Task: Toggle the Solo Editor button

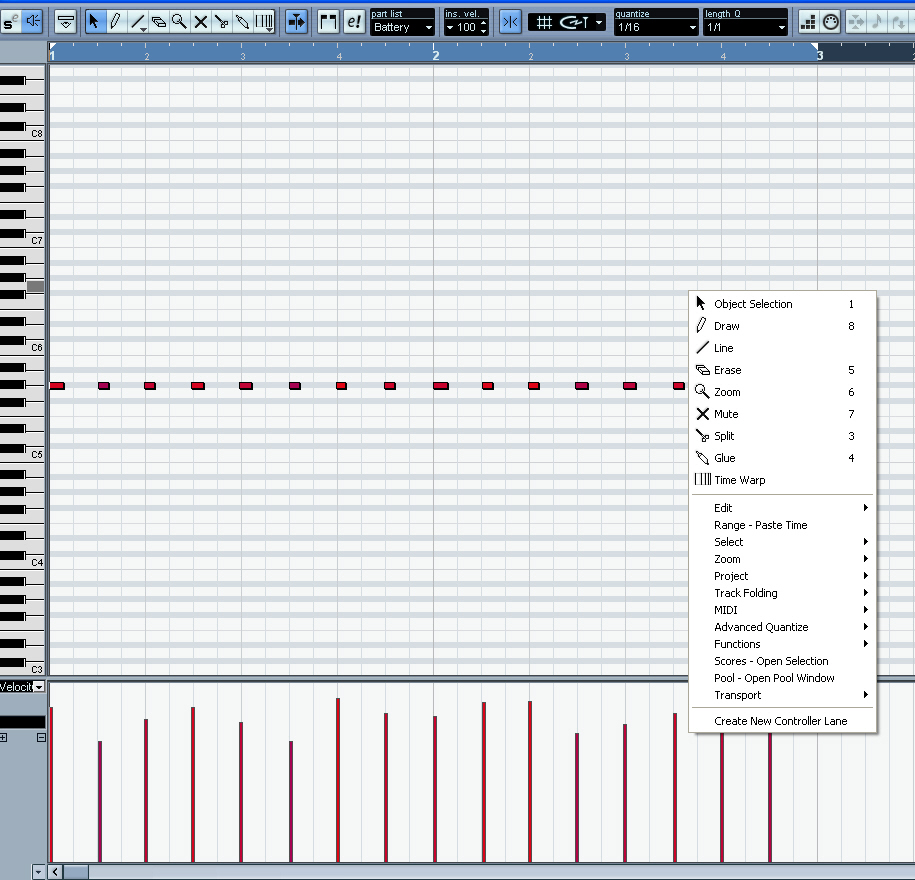Action: tap(11, 22)
